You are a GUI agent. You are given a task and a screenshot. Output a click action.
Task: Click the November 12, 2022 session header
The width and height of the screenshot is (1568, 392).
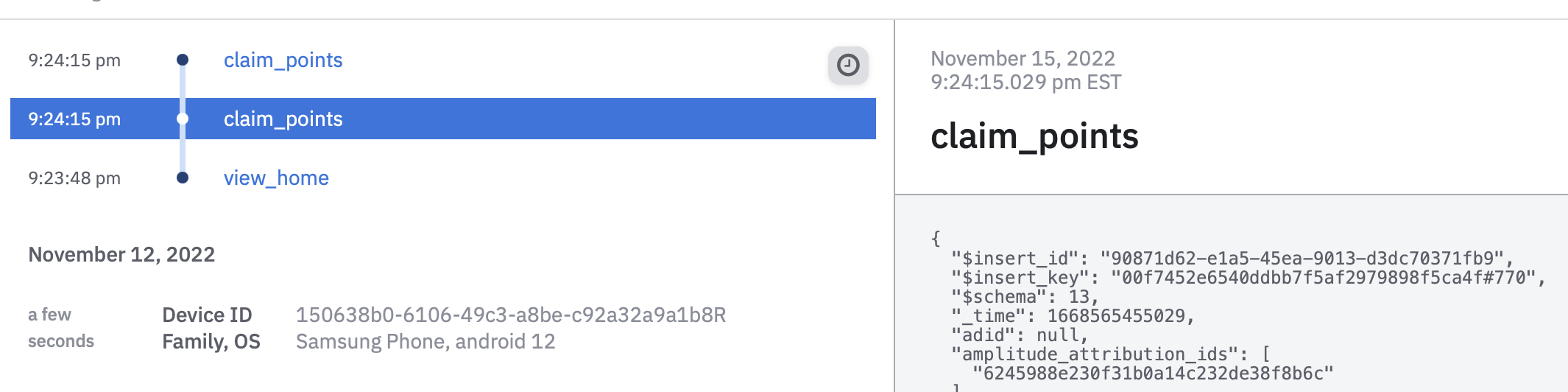coord(121,254)
